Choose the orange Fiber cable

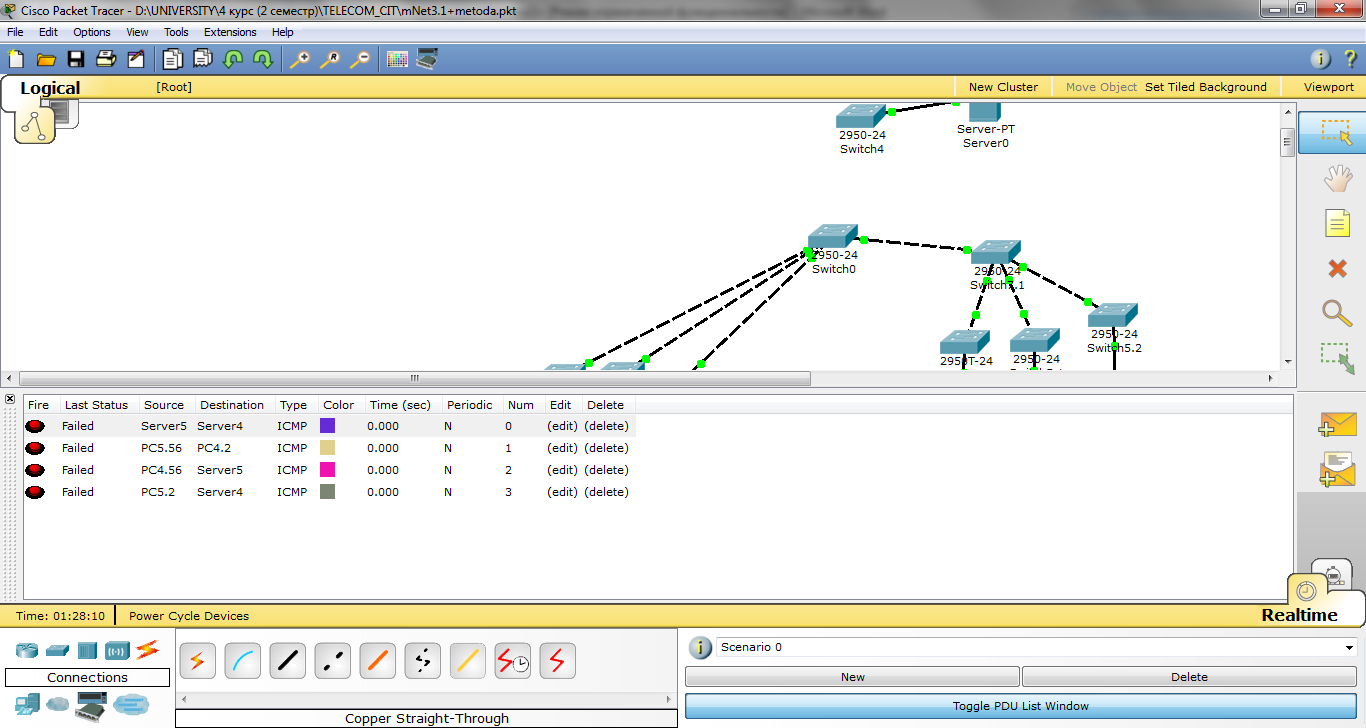pos(377,661)
